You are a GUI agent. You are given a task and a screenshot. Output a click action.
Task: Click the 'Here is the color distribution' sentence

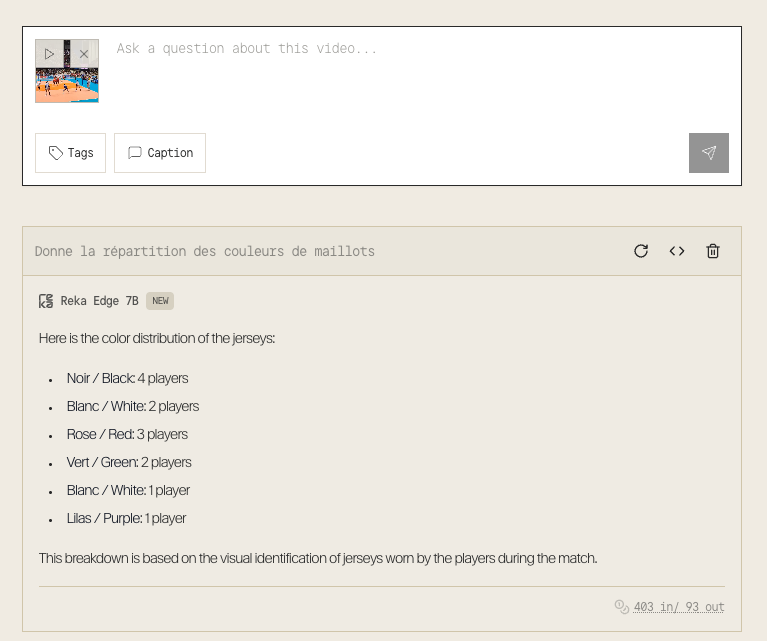pyautogui.click(x=157, y=338)
